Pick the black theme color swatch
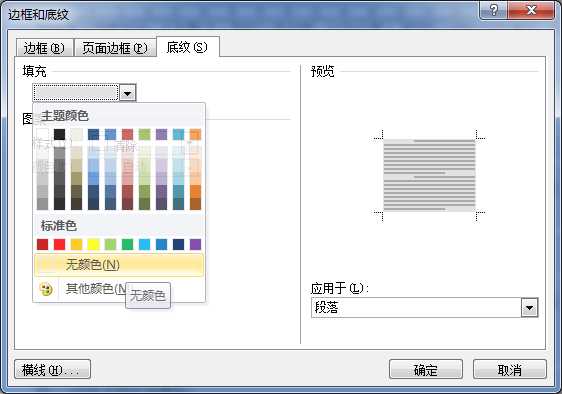Image resolution: width=562 pixels, height=394 pixels. pos(59,134)
